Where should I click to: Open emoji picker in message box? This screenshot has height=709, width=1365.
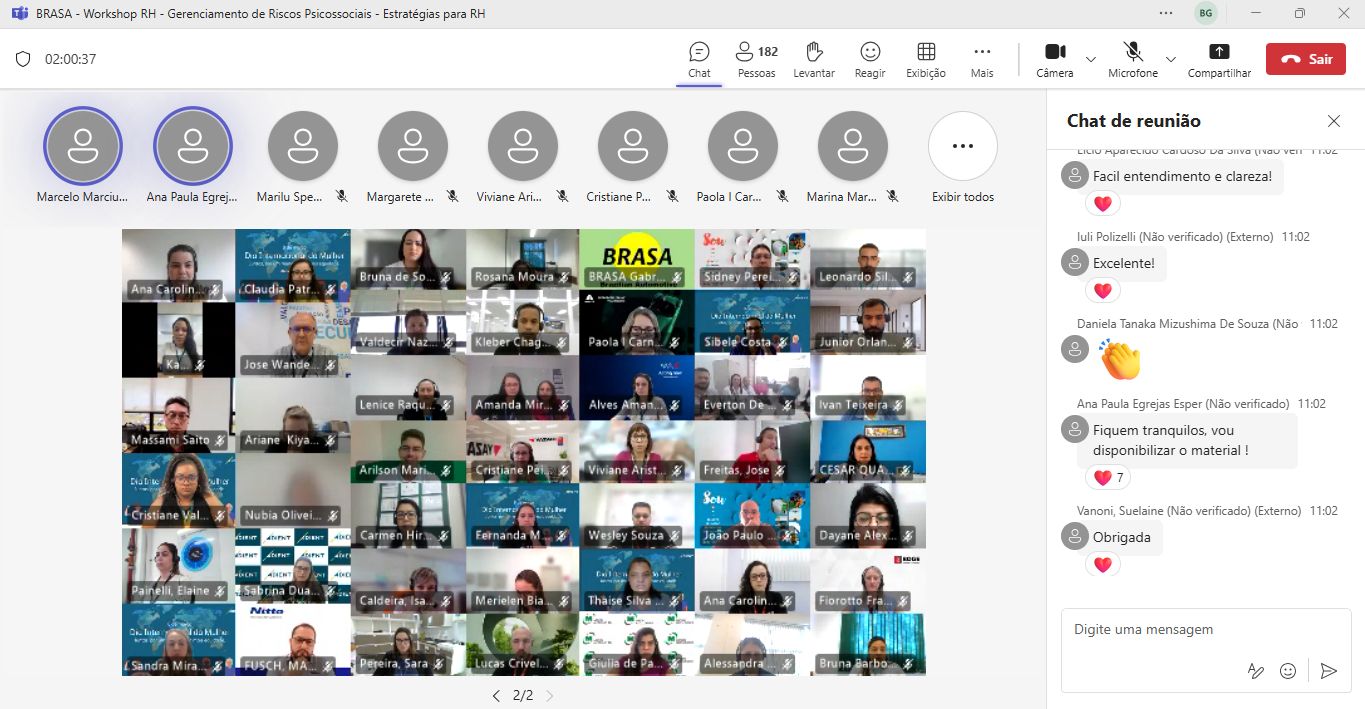coord(1288,671)
